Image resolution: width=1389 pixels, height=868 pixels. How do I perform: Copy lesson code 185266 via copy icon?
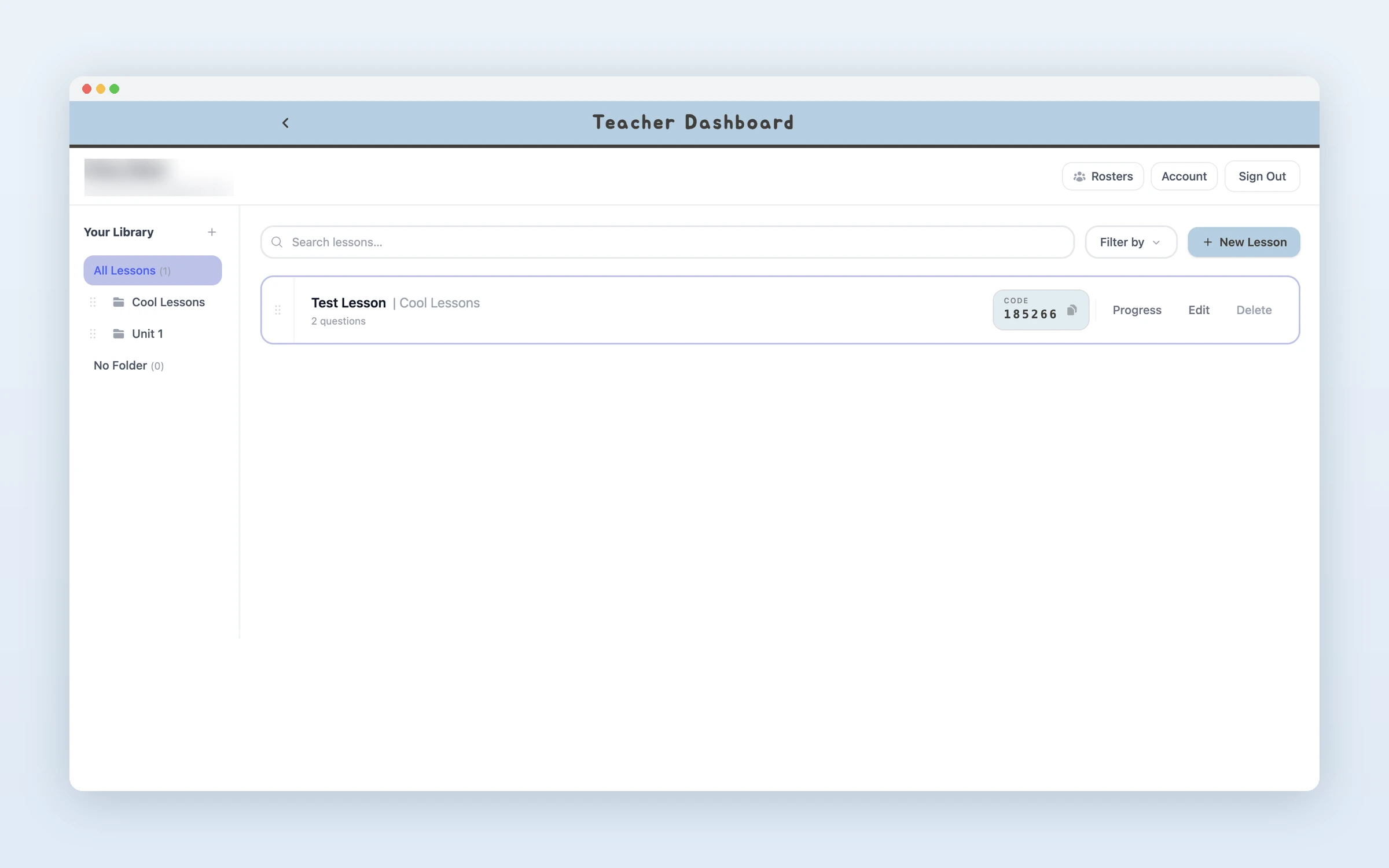coord(1072,310)
